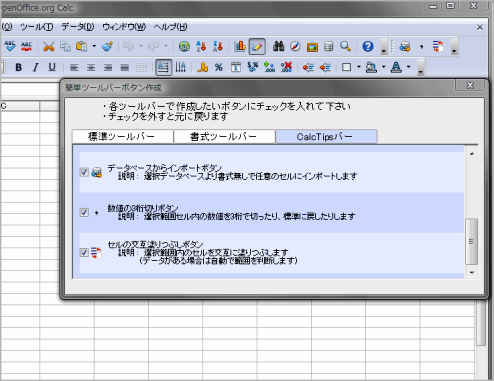The image size is (494, 381).
Task: Apply the Font Color A button
Action: click(396, 67)
